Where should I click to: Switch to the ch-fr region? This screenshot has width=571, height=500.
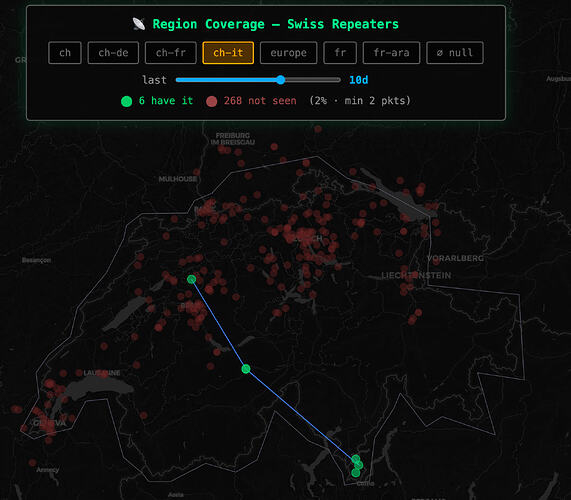click(x=171, y=53)
